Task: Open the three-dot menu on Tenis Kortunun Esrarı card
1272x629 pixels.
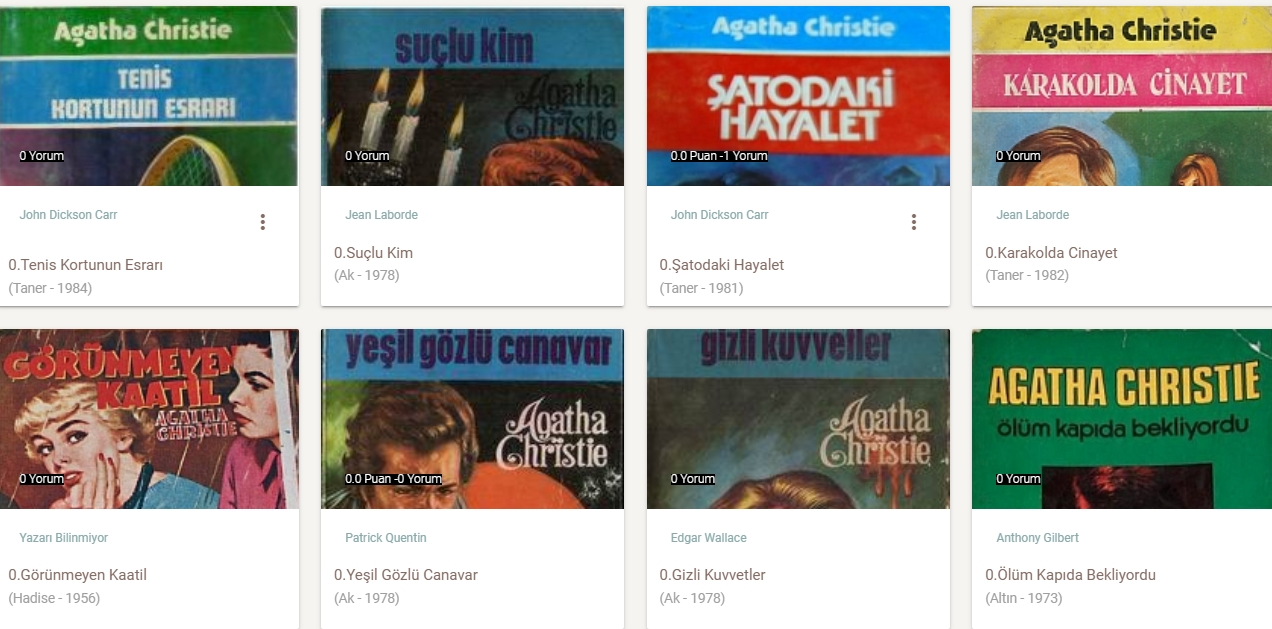Action: pos(263,222)
